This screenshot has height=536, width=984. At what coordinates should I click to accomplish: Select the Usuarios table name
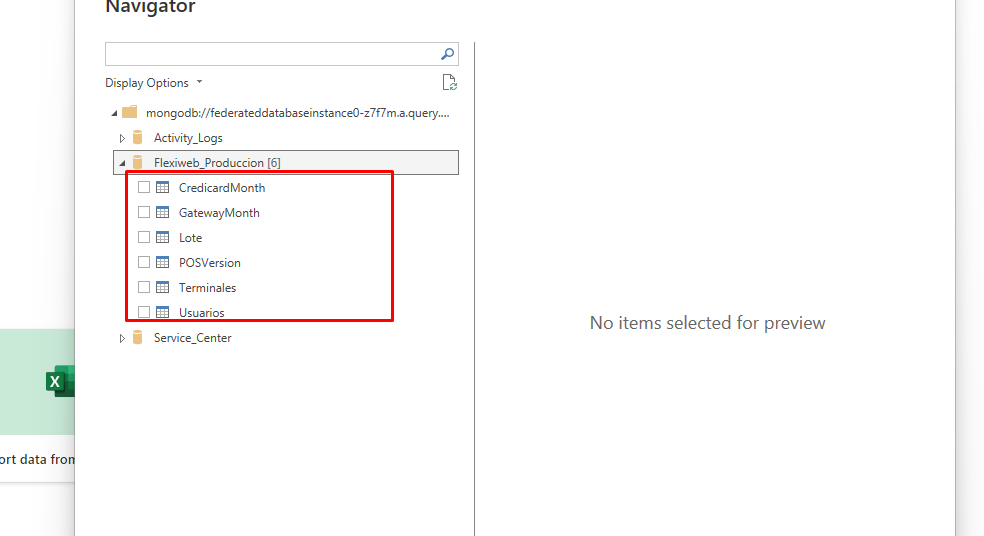(x=201, y=313)
